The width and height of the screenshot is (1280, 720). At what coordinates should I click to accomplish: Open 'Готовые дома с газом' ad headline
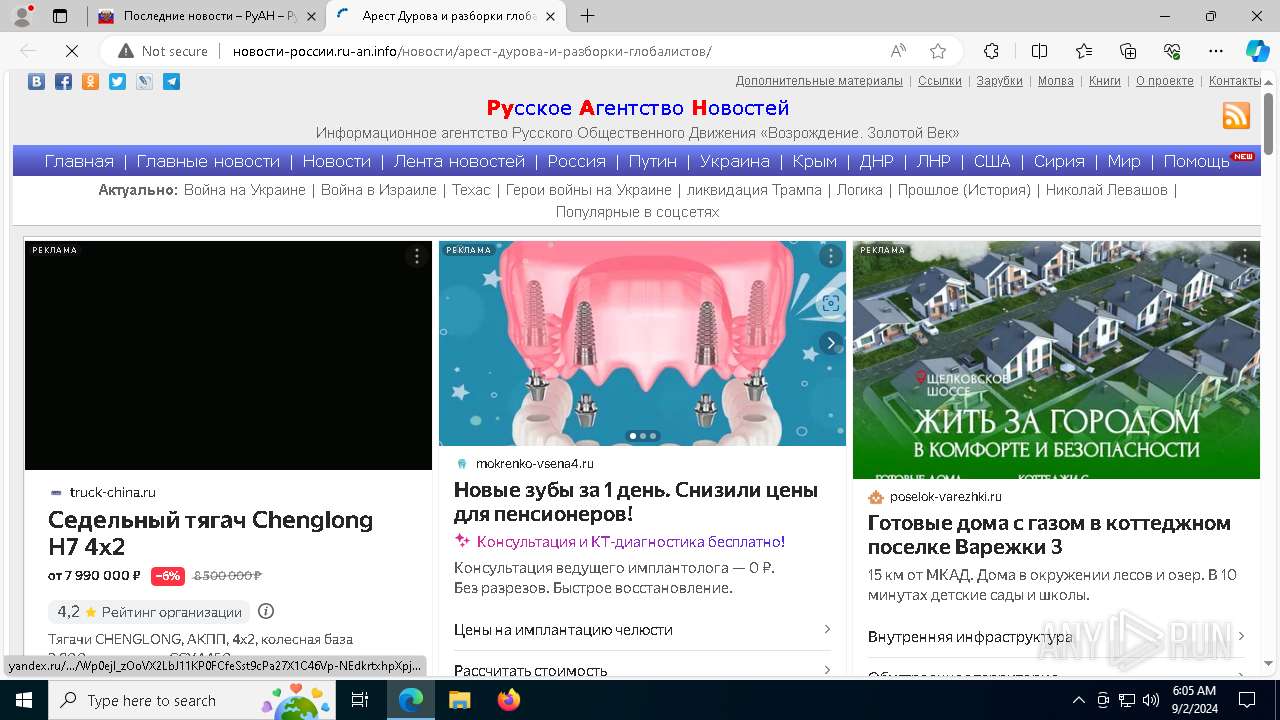click(1049, 535)
